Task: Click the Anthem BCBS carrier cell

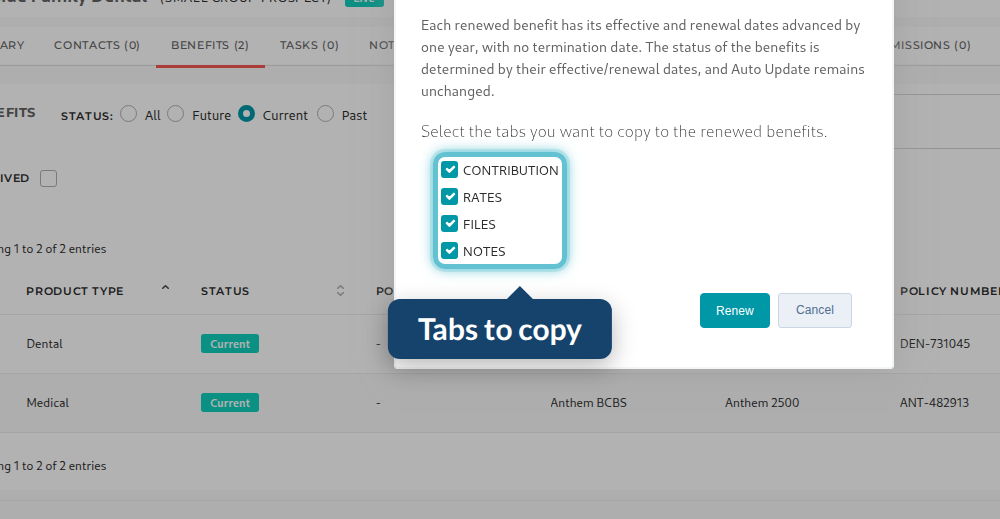Action: click(x=589, y=403)
